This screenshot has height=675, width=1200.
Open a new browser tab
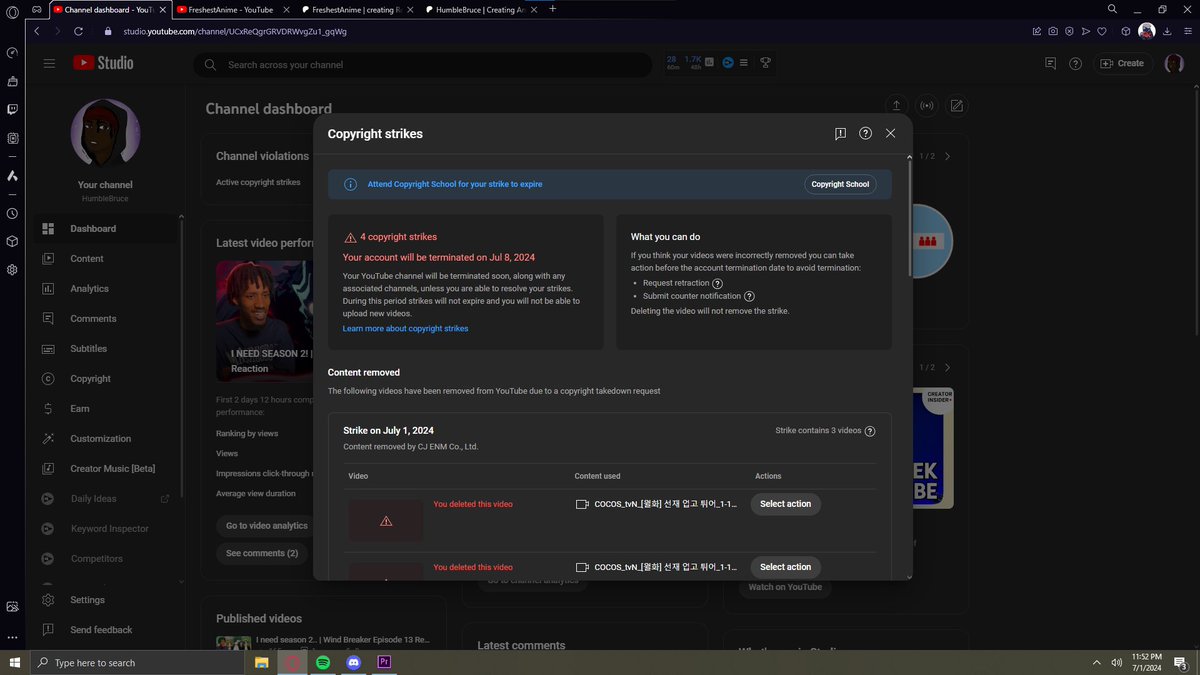coord(553,9)
